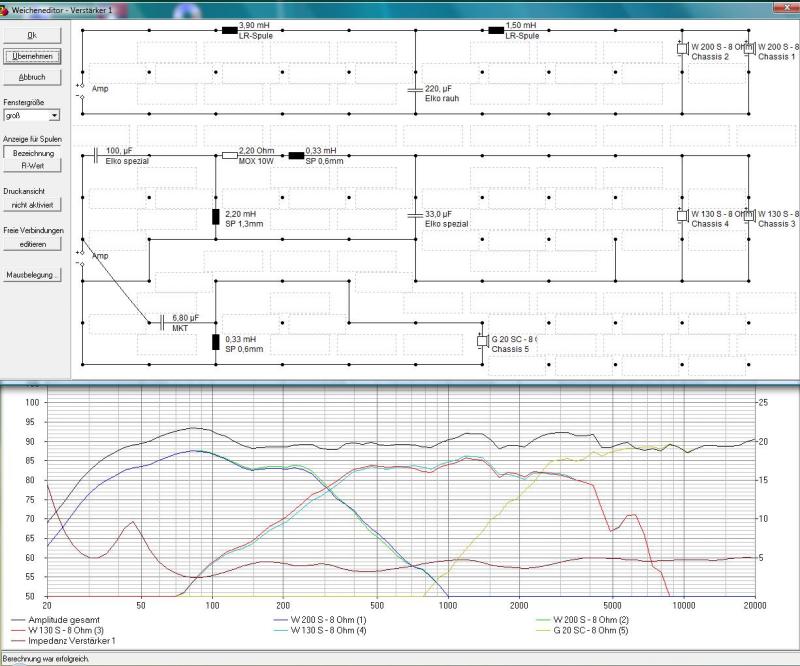This screenshot has height=666, width=800.
Task: Select the 2,20 mH SP 1,3mm coil symbol
Action: [215, 217]
